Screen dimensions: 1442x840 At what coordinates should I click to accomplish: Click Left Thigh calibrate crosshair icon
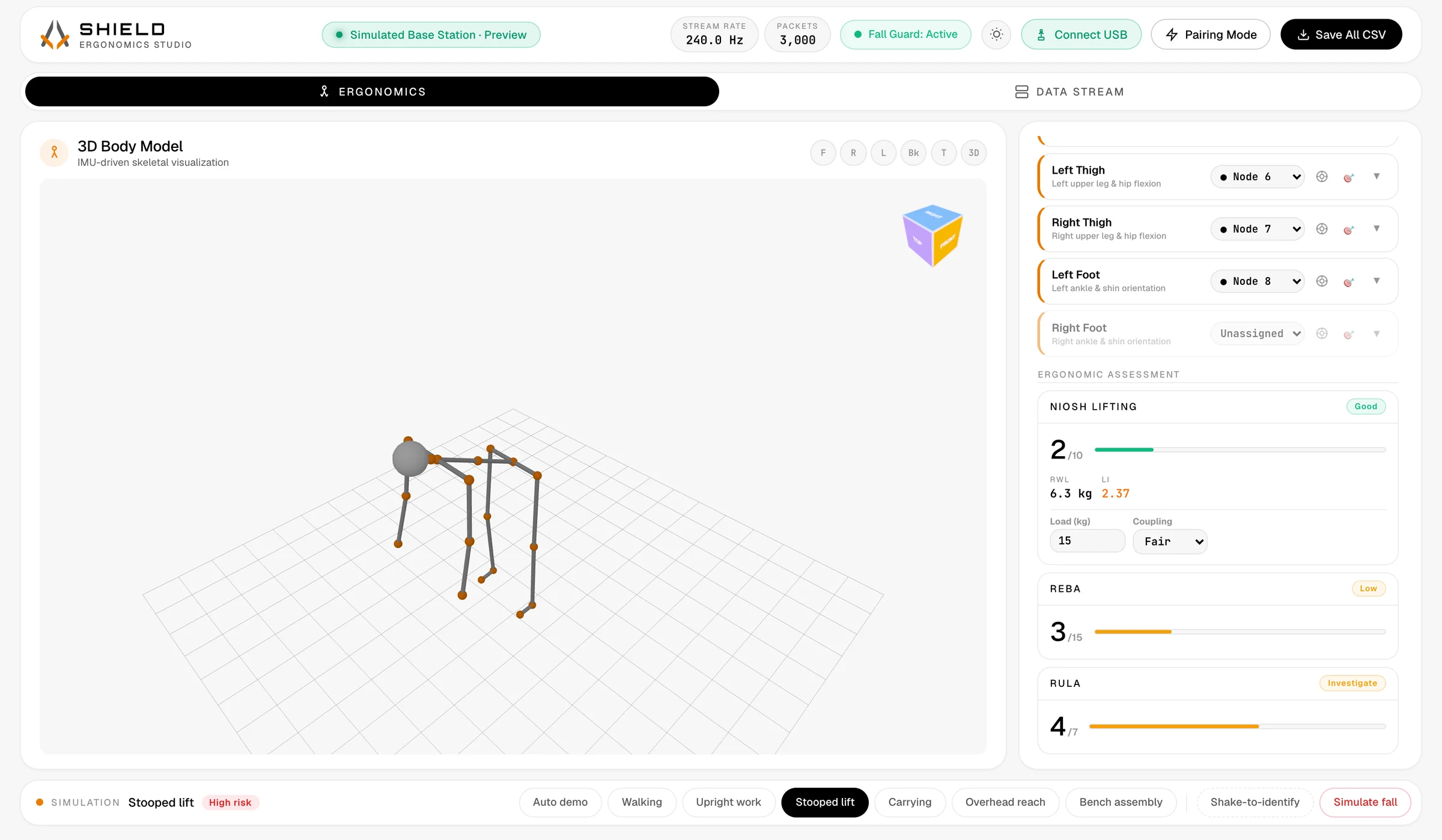click(1322, 177)
